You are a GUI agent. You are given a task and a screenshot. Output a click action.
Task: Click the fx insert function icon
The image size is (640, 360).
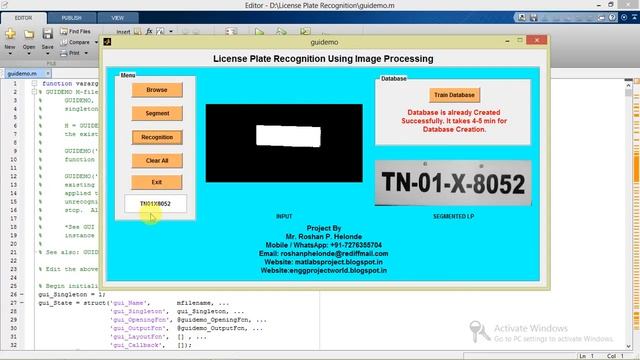click(x=149, y=31)
